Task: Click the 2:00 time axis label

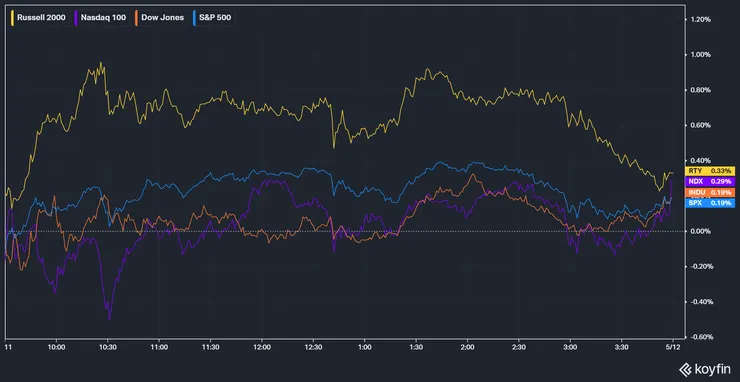Action: (467, 347)
